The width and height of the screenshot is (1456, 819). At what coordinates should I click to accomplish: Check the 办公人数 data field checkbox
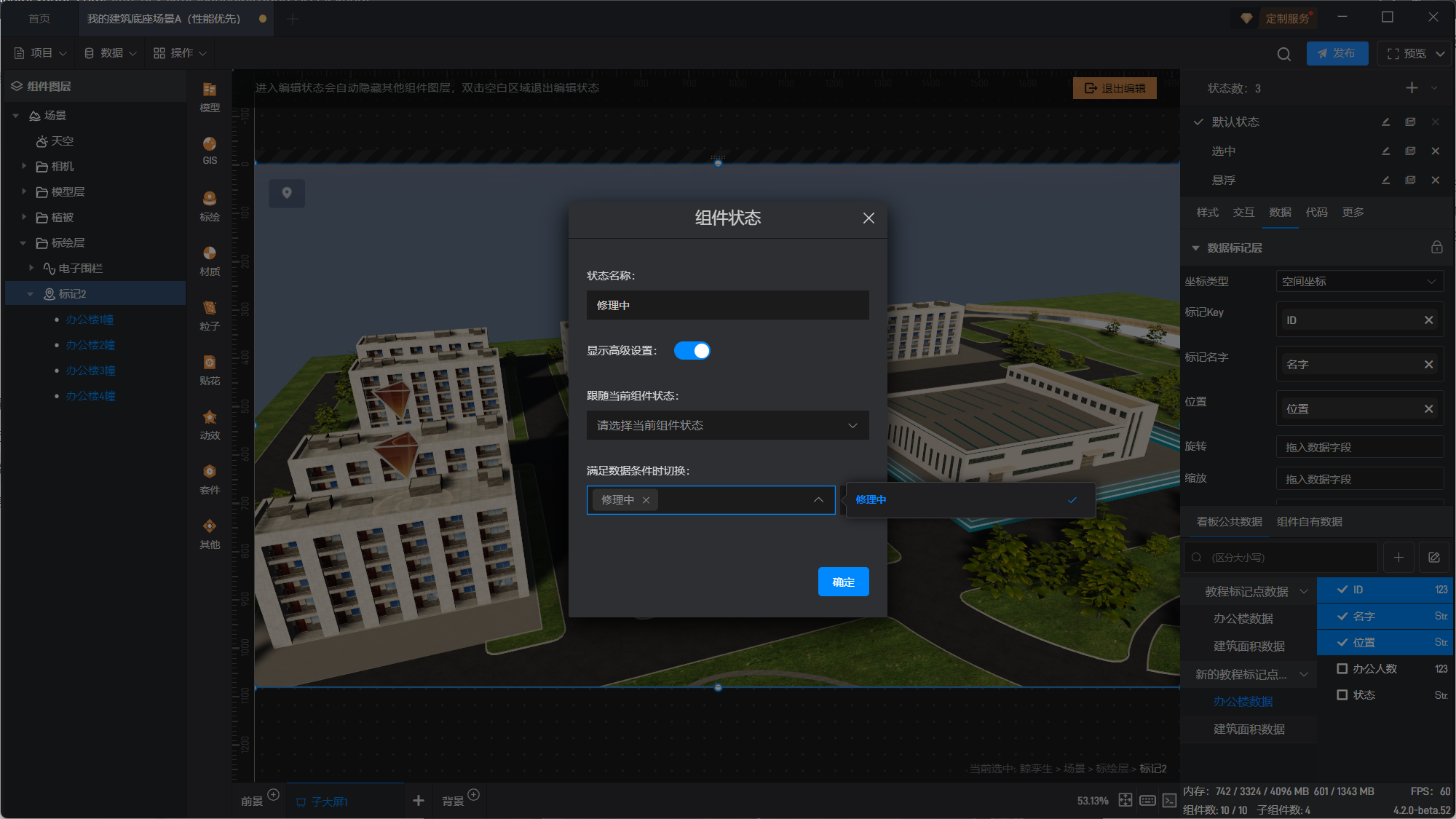tap(1342, 668)
